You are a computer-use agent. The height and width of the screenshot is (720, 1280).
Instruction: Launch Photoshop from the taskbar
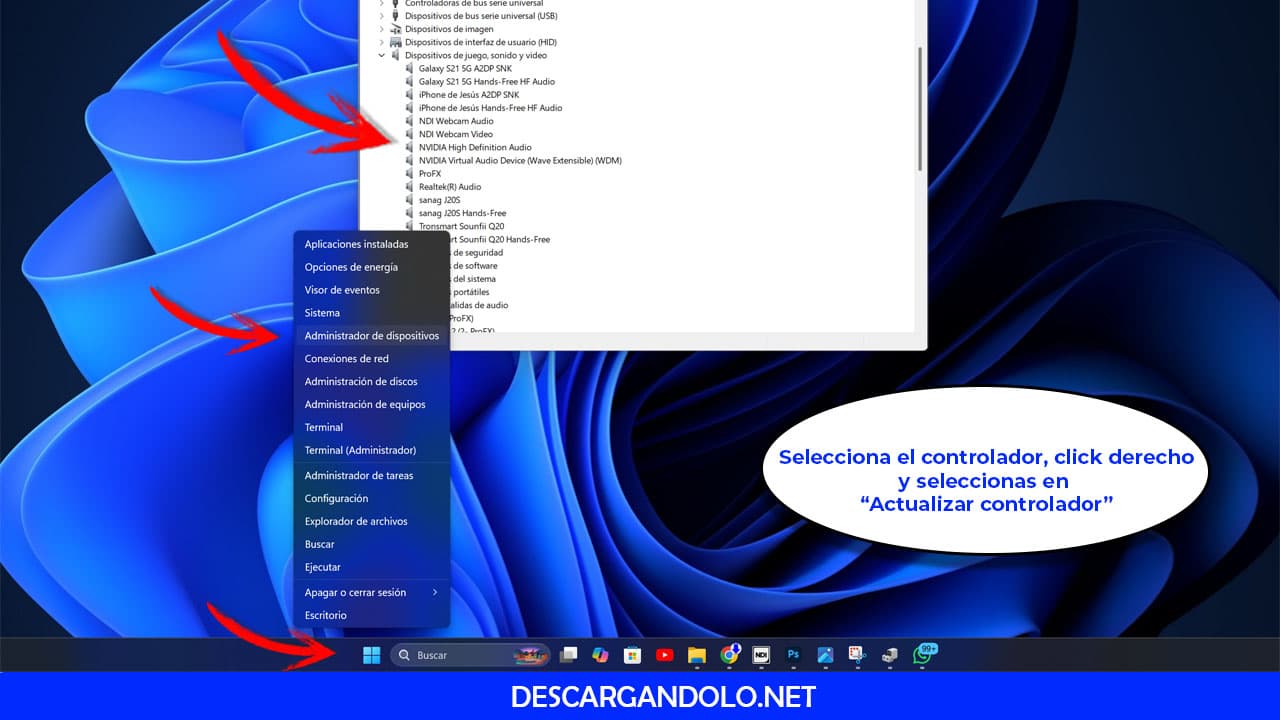793,655
